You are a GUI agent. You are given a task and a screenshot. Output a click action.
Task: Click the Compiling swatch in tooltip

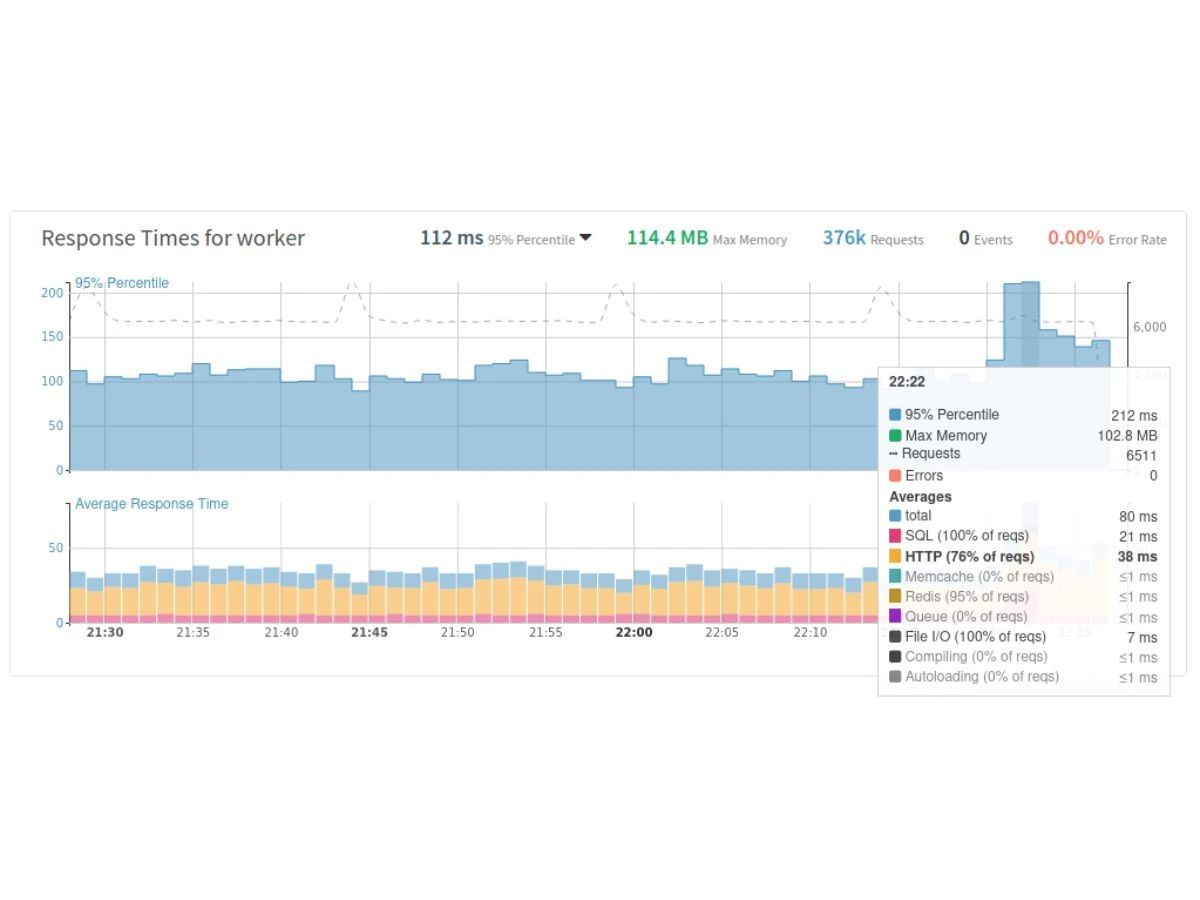(895, 657)
